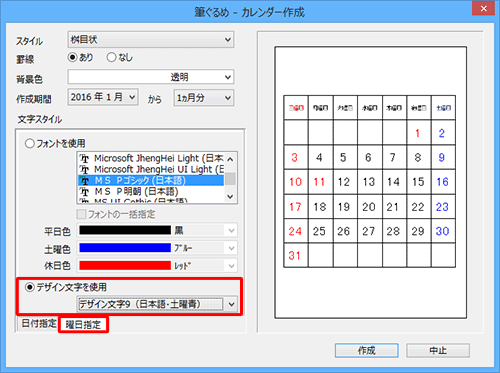Click date 20 in calendar preview

click(369, 207)
